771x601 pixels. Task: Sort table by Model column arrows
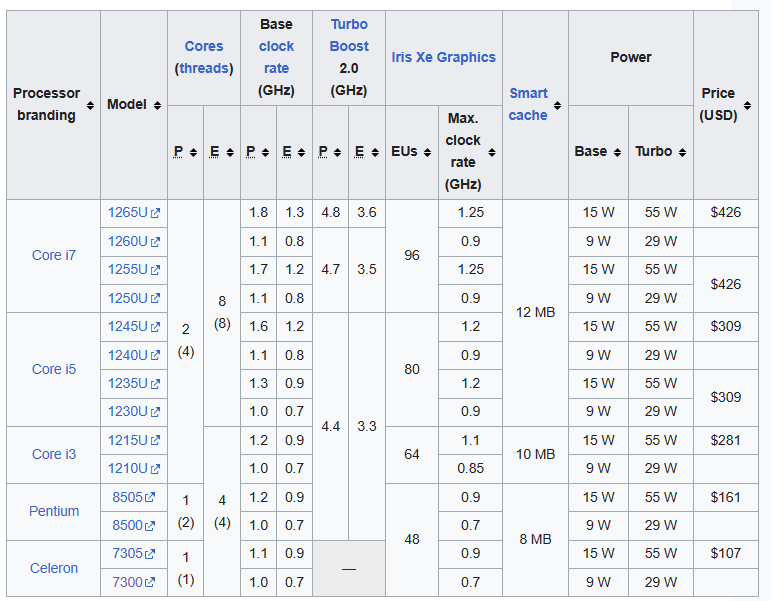pos(157,105)
